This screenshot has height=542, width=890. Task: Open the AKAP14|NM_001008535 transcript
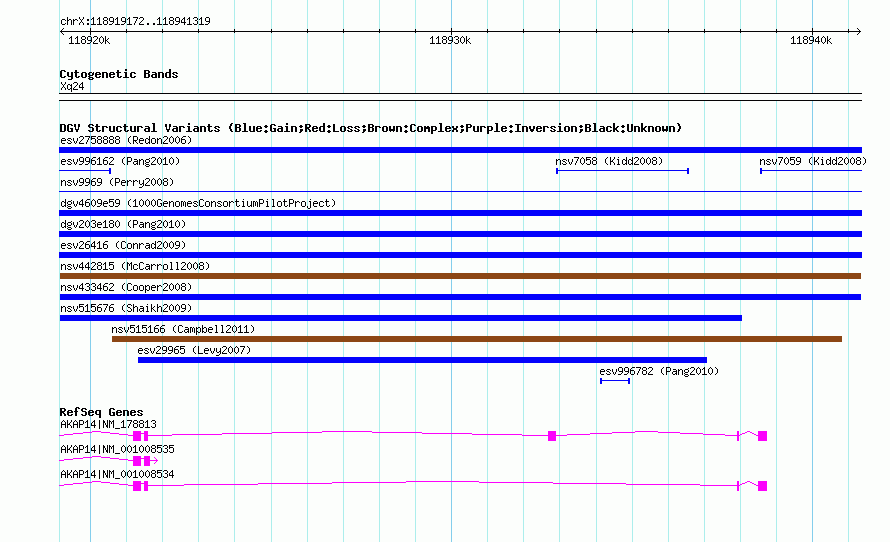coord(117,449)
